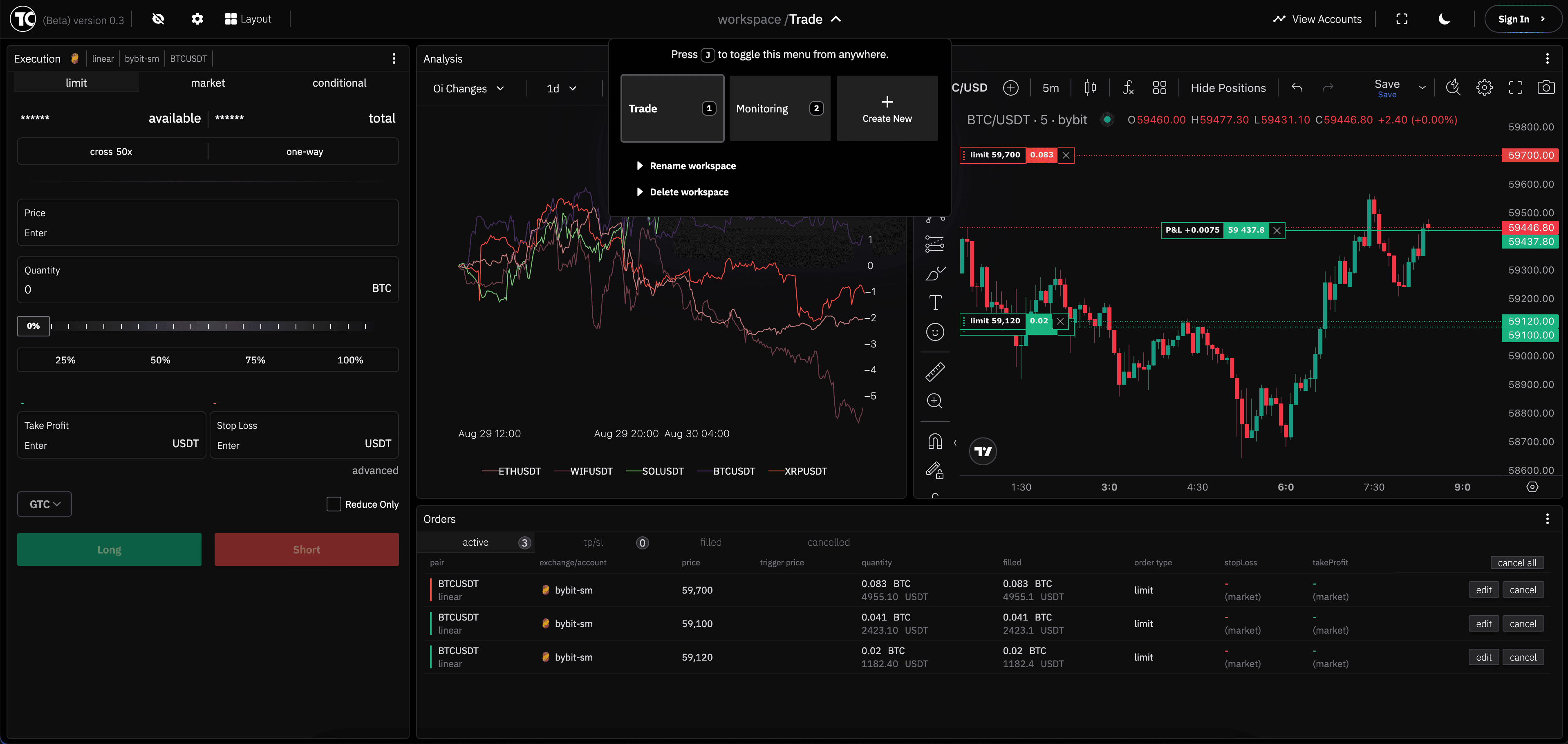Focus the Price input field
Viewport: 1568px width, 744px height.
point(208,223)
